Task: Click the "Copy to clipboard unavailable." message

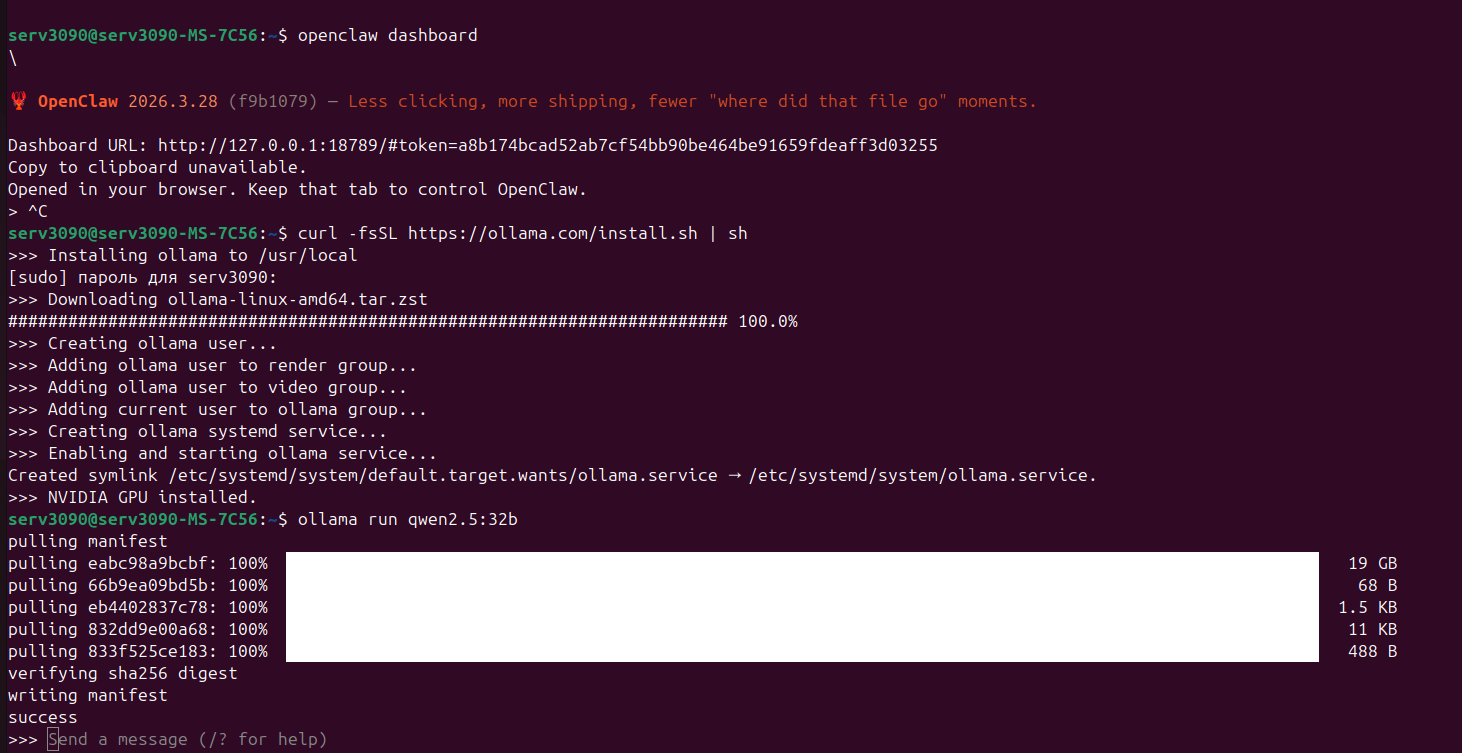Action: (x=157, y=167)
